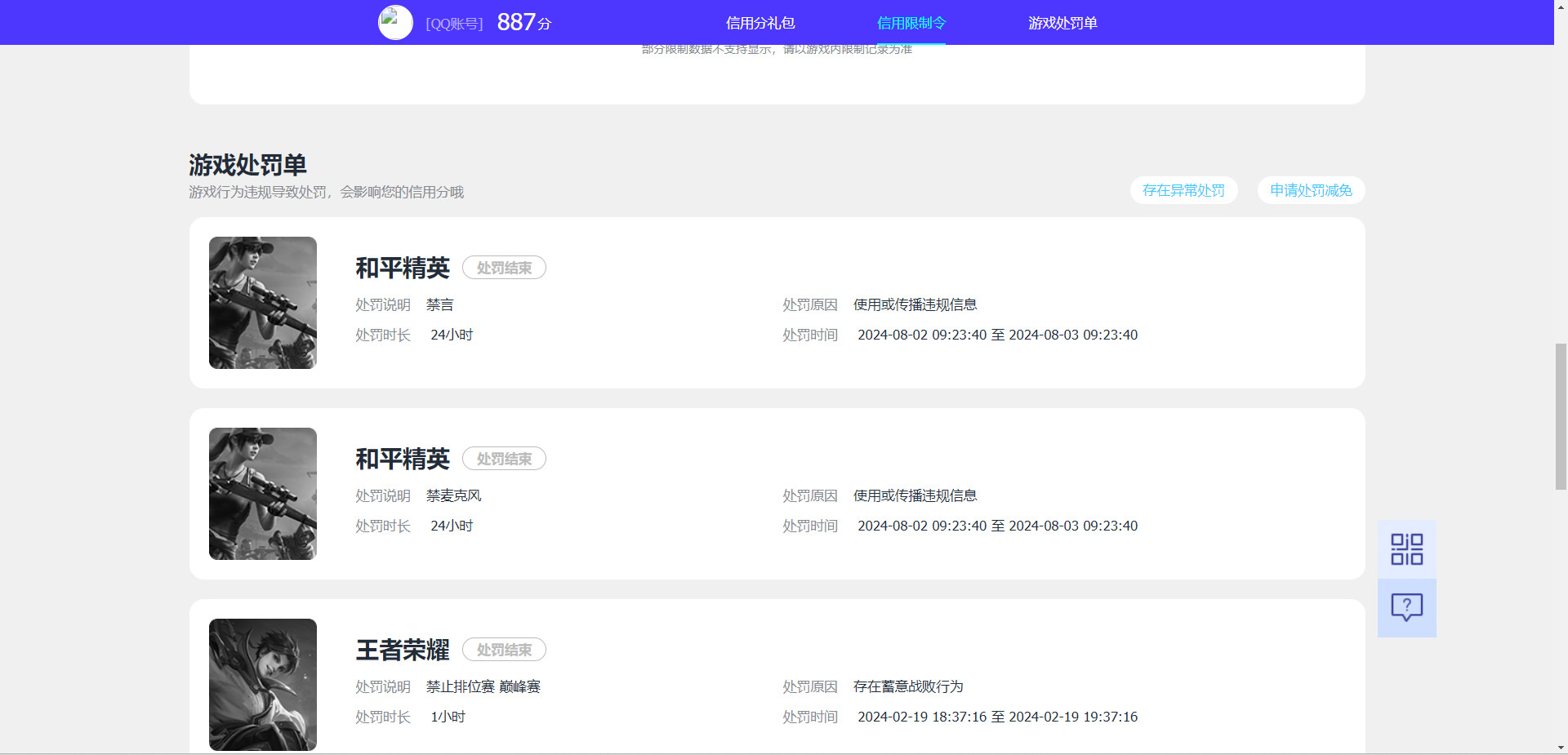Screen dimensions: 1568x755
Task: Select the 1小时 penalty duration
Action: coord(448,717)
